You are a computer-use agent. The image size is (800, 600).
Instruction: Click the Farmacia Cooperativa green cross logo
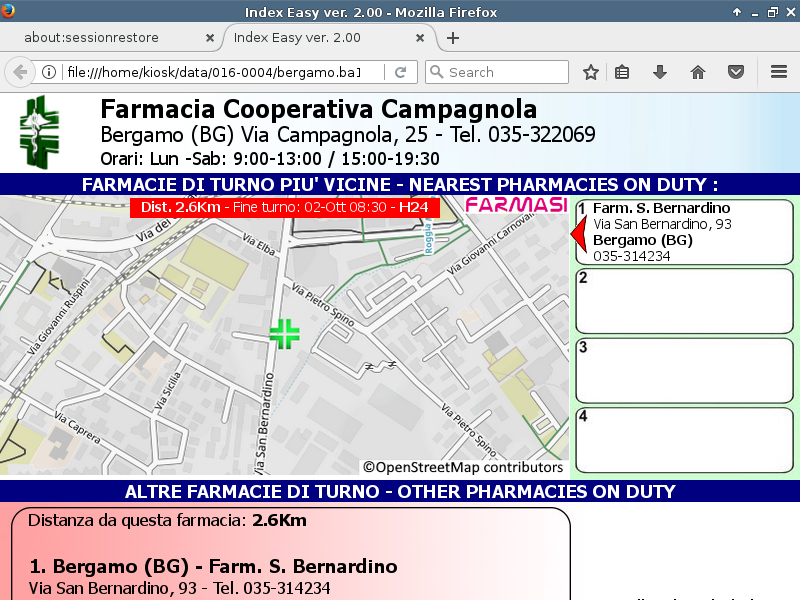41,132
